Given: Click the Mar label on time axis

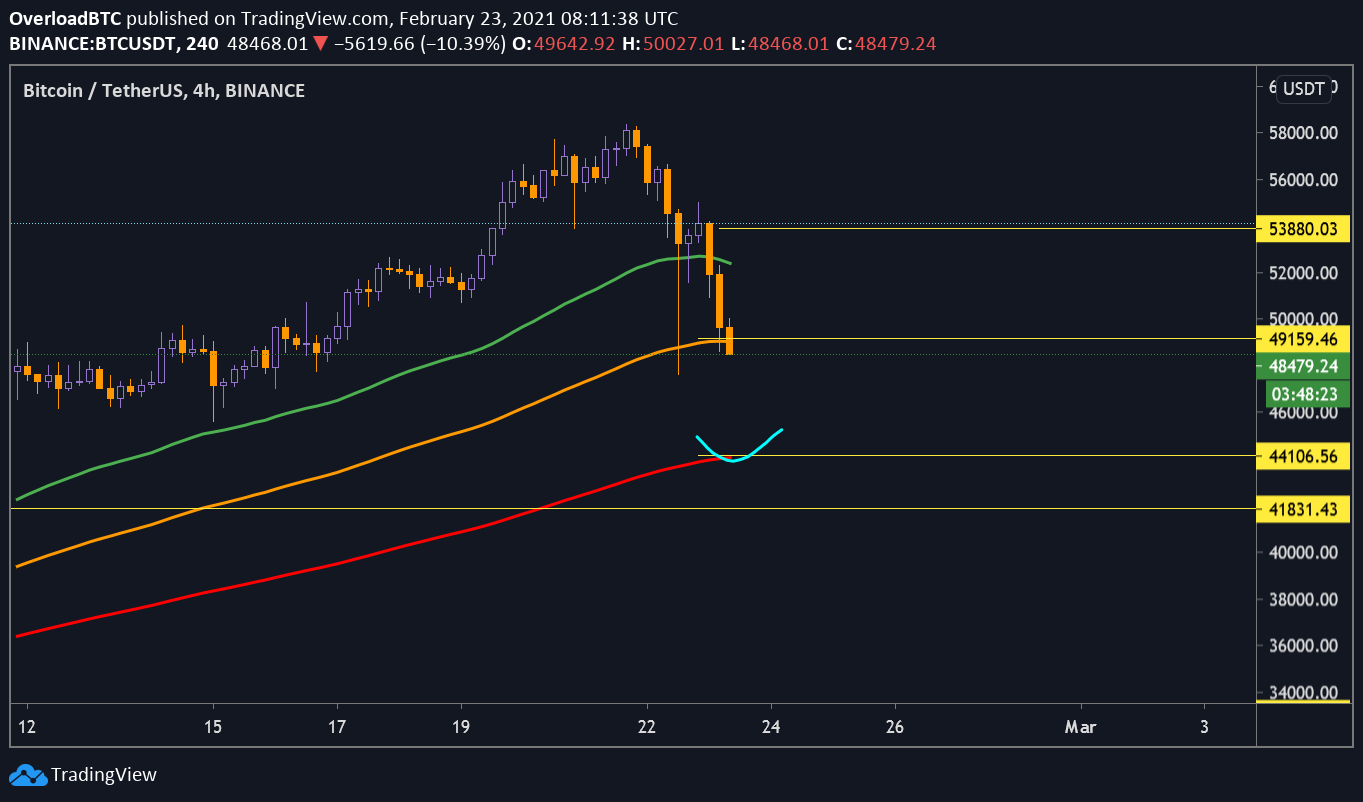Looking at the screenshot, I should point(1081,727).
